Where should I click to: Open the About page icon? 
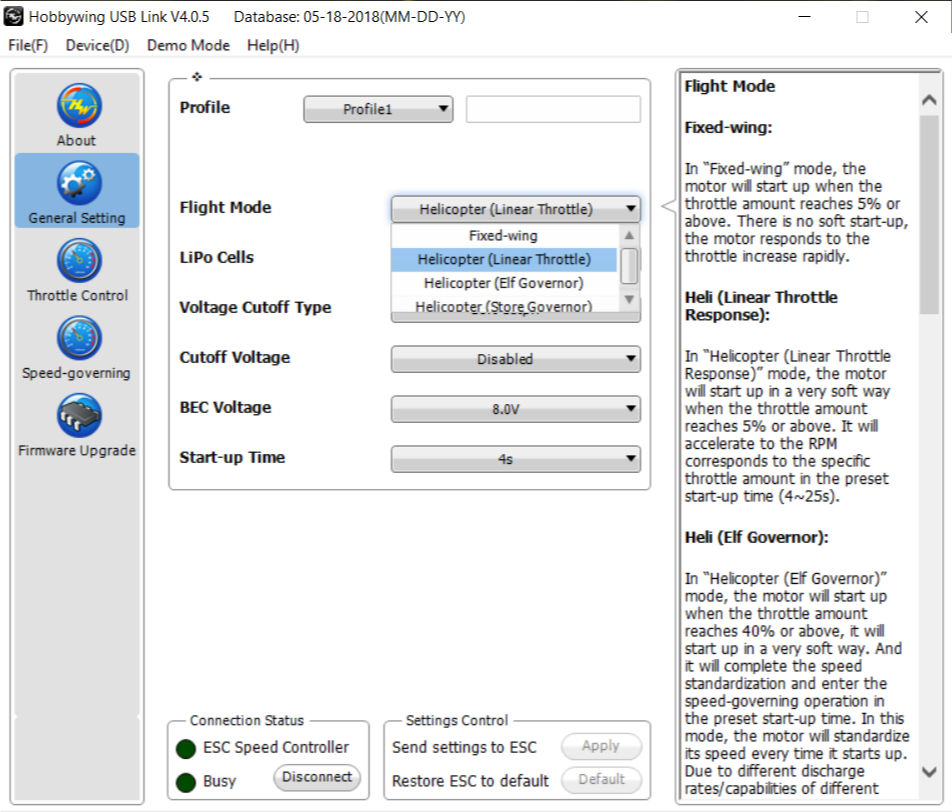pyautogui.click(x=79, y=106)
